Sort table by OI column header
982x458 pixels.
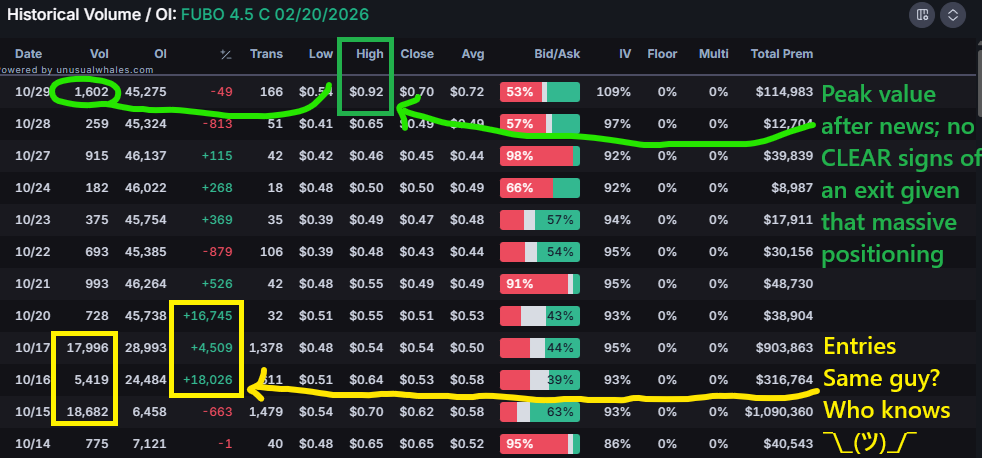(160, 54)
